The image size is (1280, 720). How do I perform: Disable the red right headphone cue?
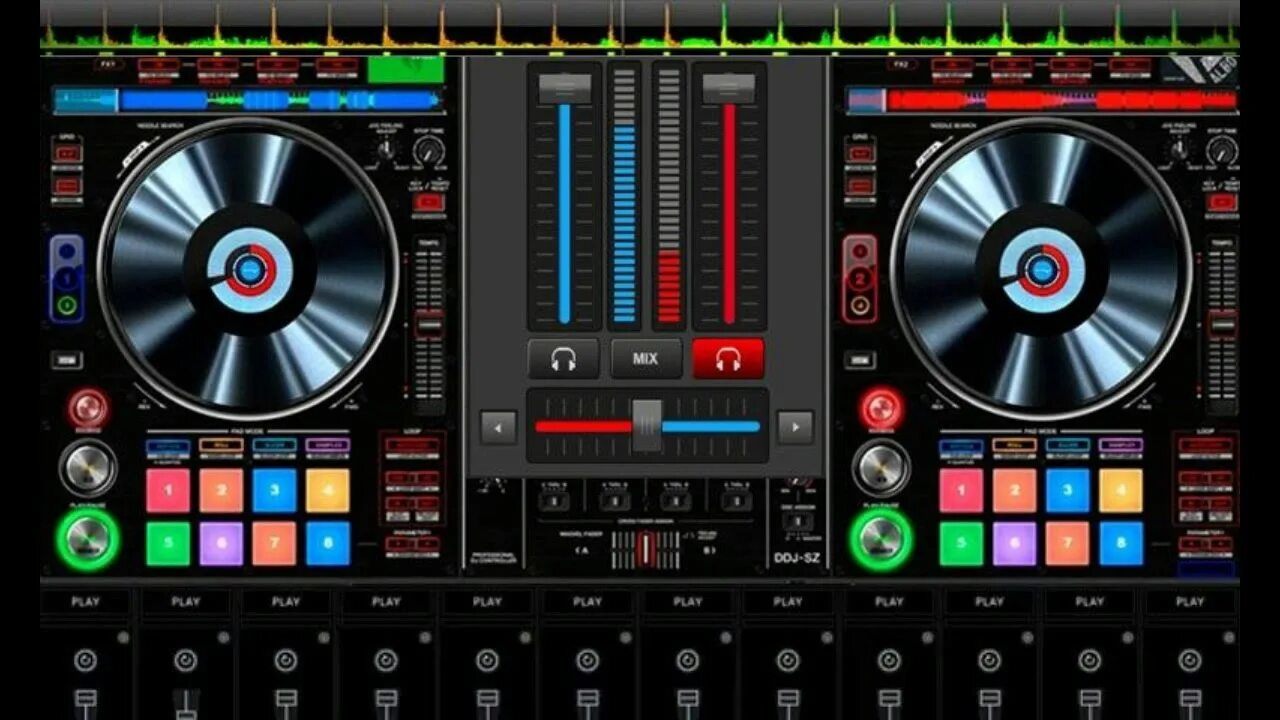pos(728,359)
